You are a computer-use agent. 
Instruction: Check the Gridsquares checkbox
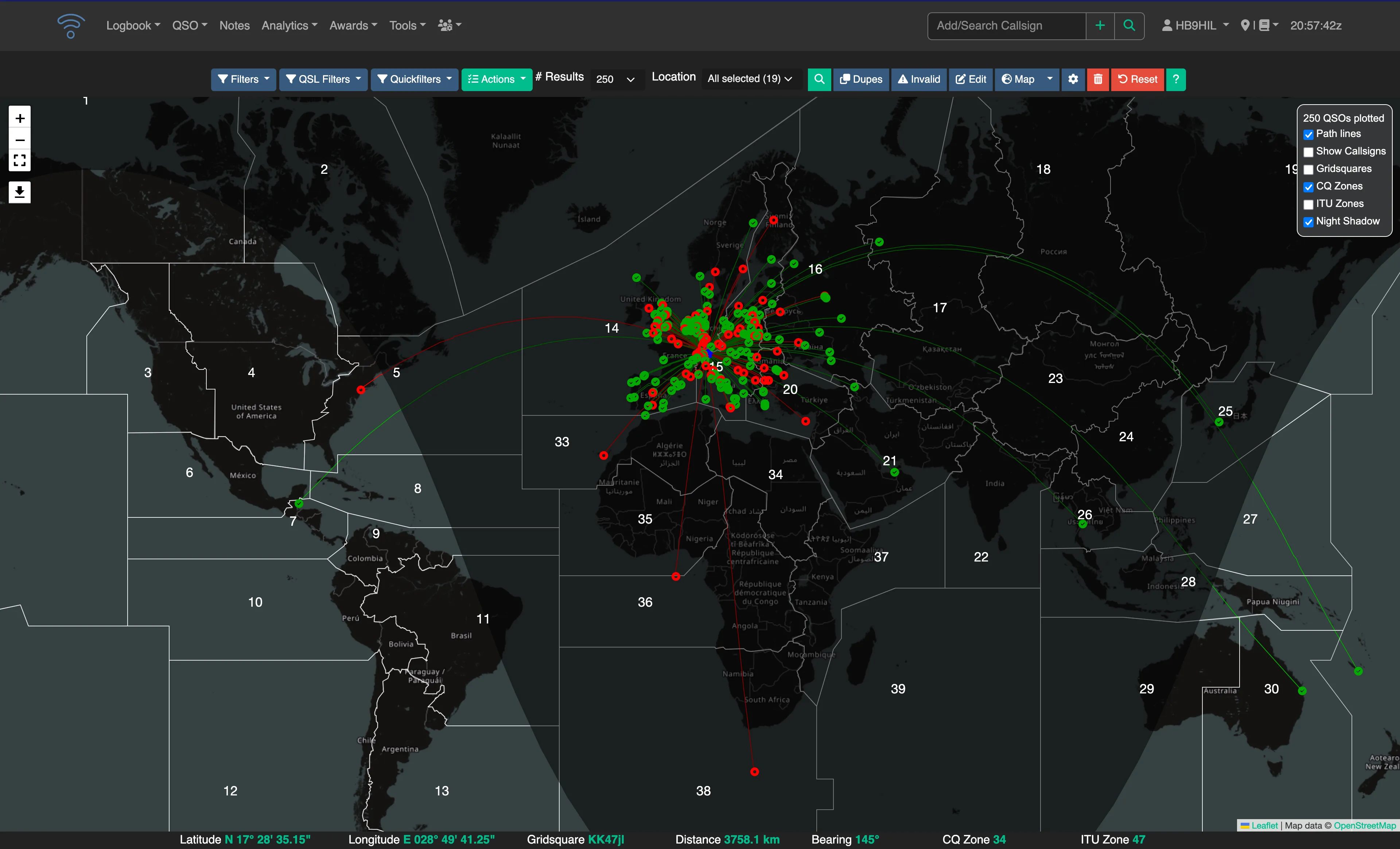(x=1308, y=170)
